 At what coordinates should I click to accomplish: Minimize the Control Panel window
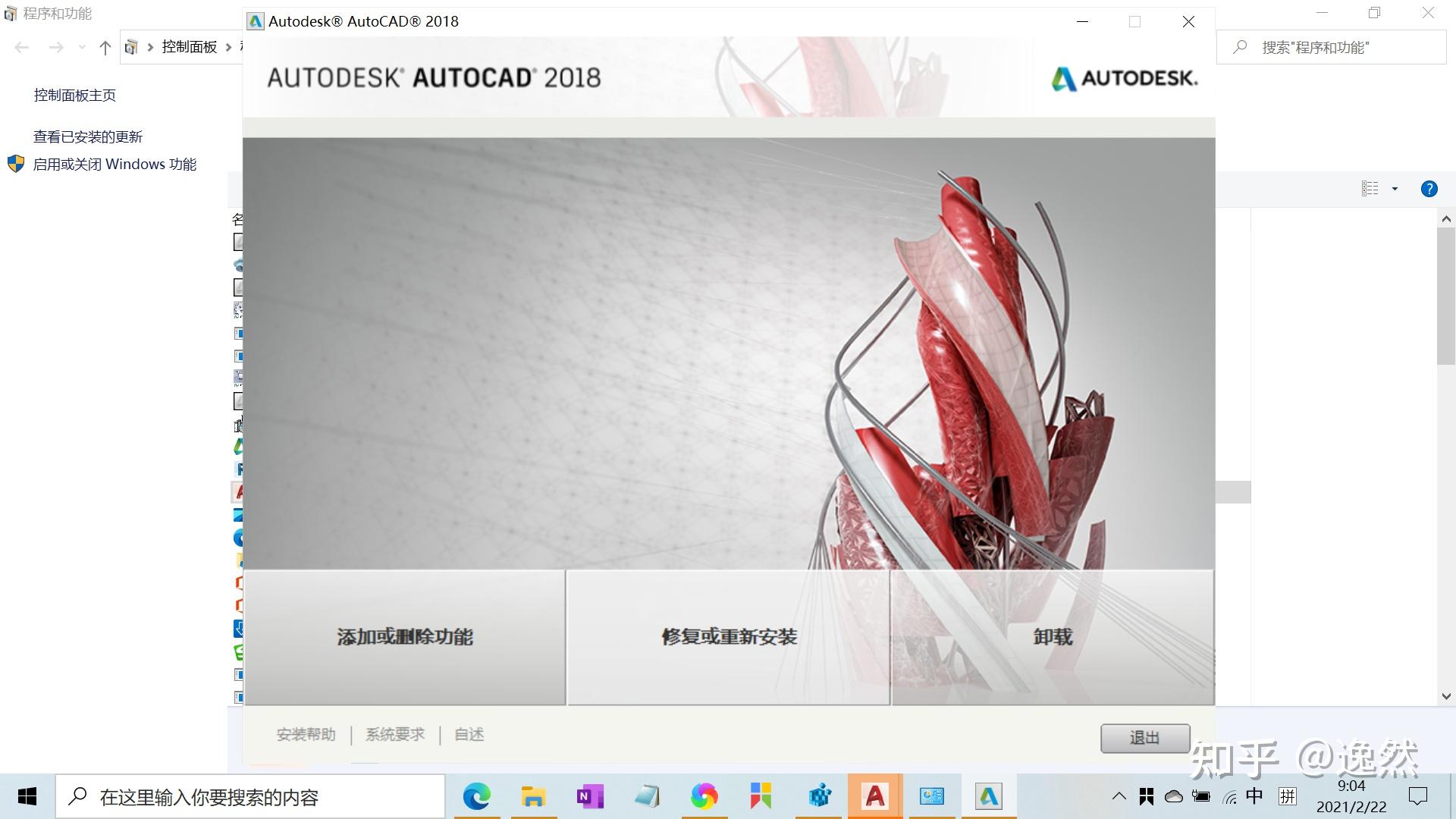(x=1323, y=13)
